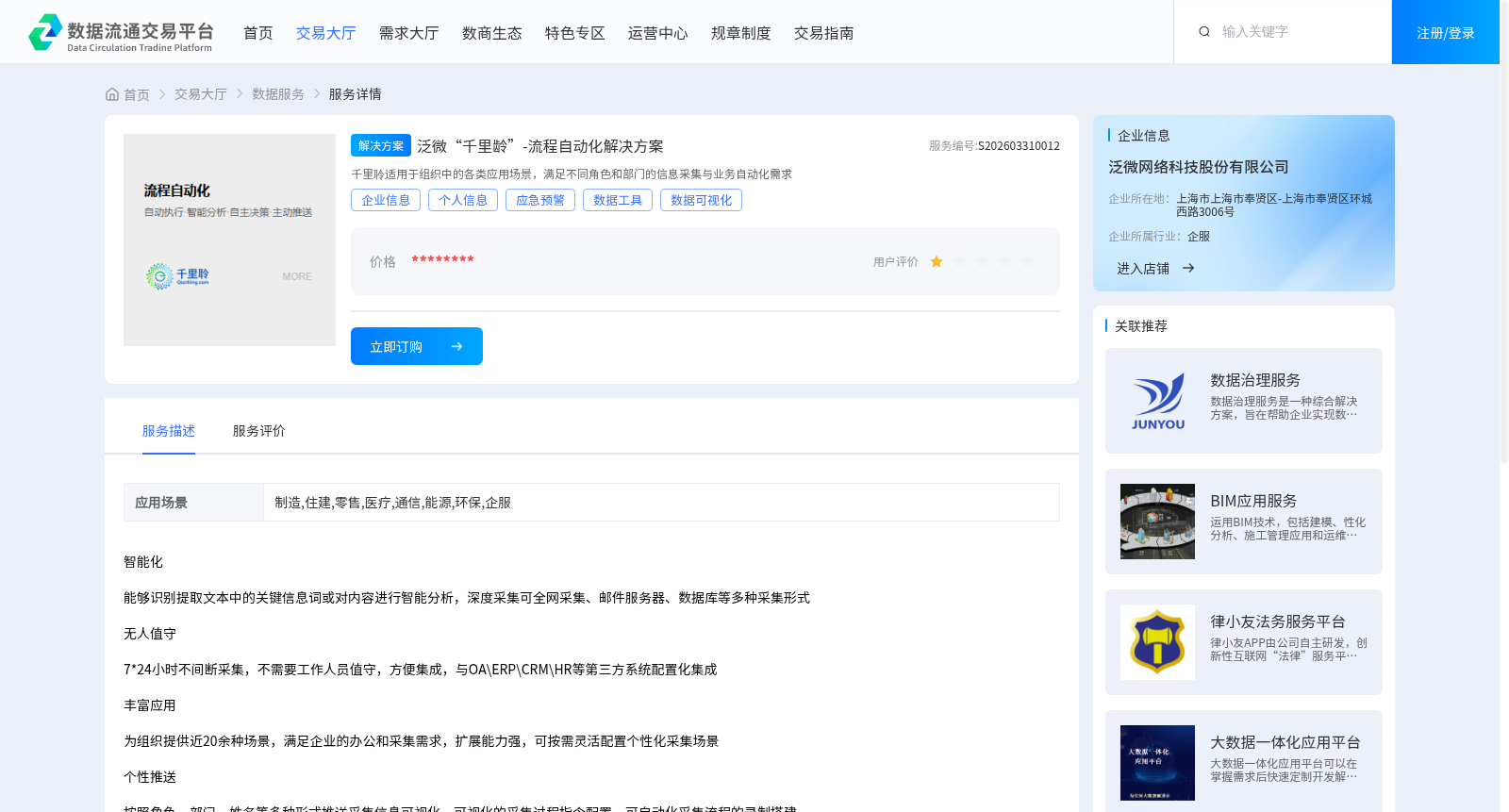Screen dimensions: 1509x812
Task: Click the home icon in breadcrumb
Action: (112, 94)
